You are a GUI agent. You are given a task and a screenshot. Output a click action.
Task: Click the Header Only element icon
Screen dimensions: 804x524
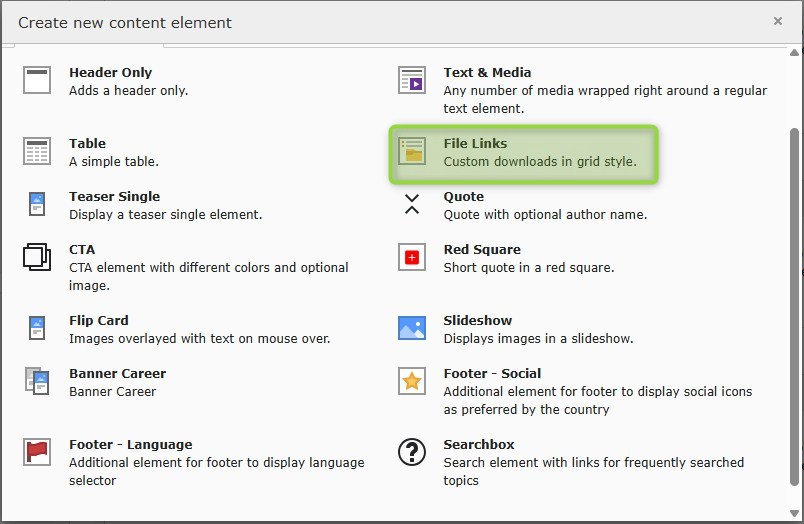[37, 80]
